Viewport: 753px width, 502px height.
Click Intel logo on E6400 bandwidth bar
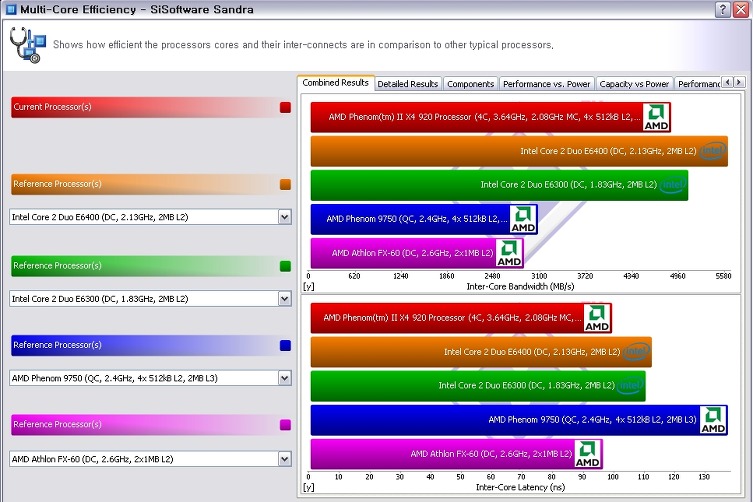[x=713, y=151]
